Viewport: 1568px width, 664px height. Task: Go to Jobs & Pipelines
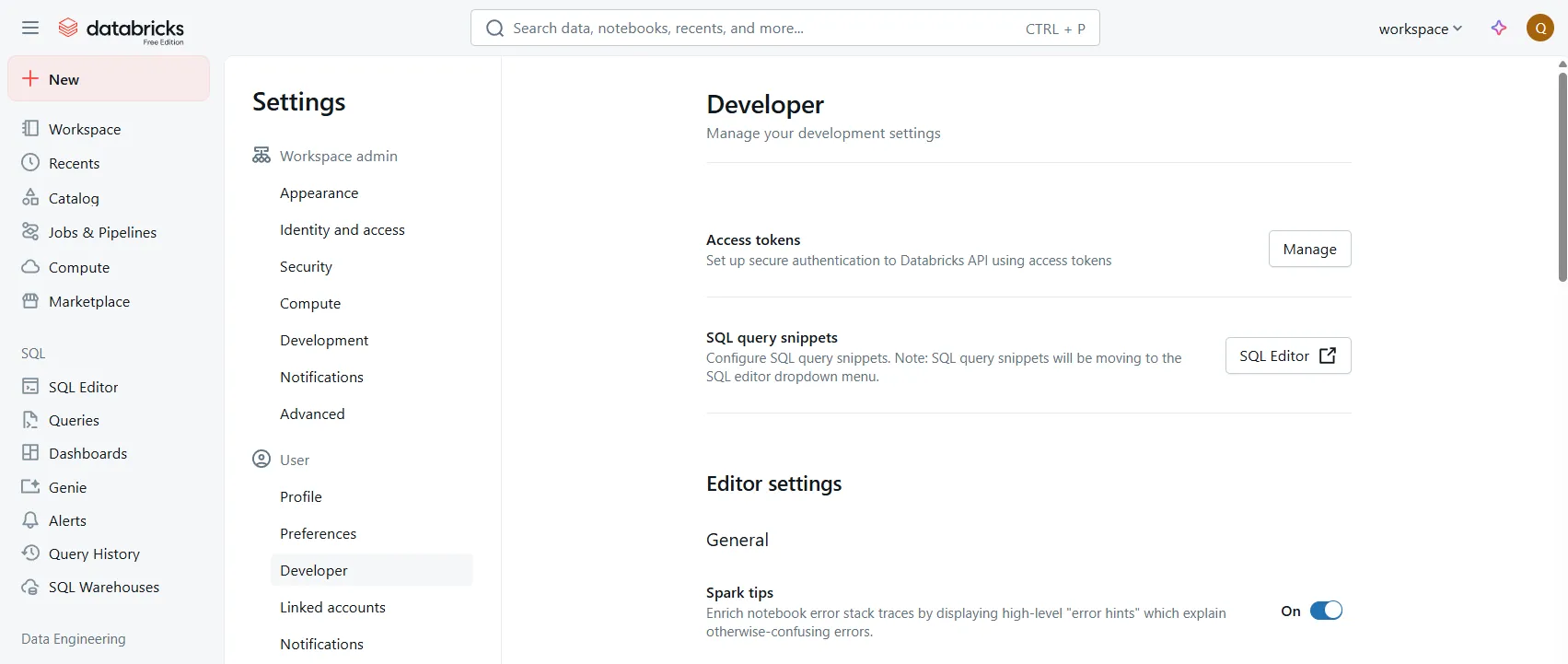click(x=102, y=232)
